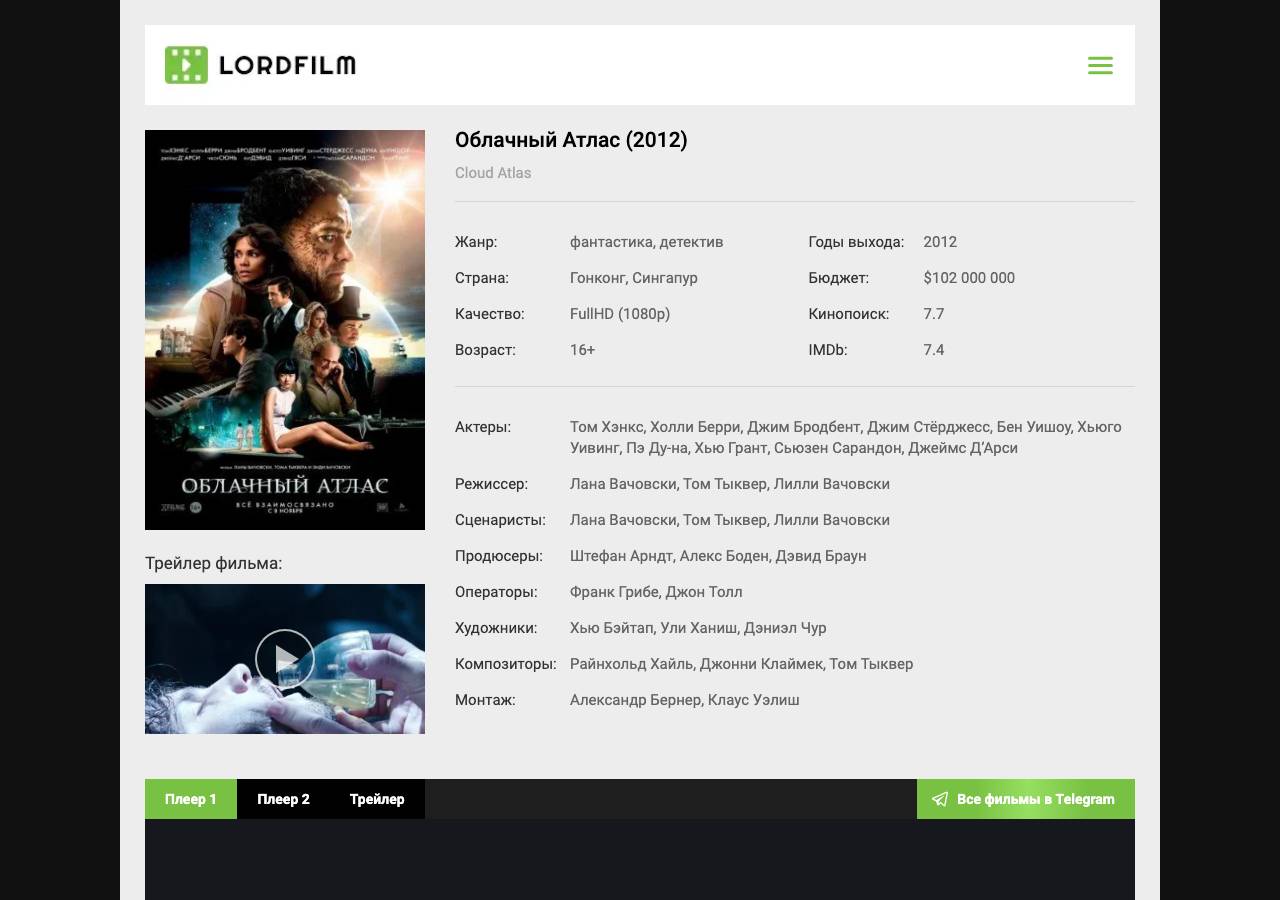Open editor Александр Бернер
Image resolution: width=1280 pixels, height=900 pixels.
[635, 700]
